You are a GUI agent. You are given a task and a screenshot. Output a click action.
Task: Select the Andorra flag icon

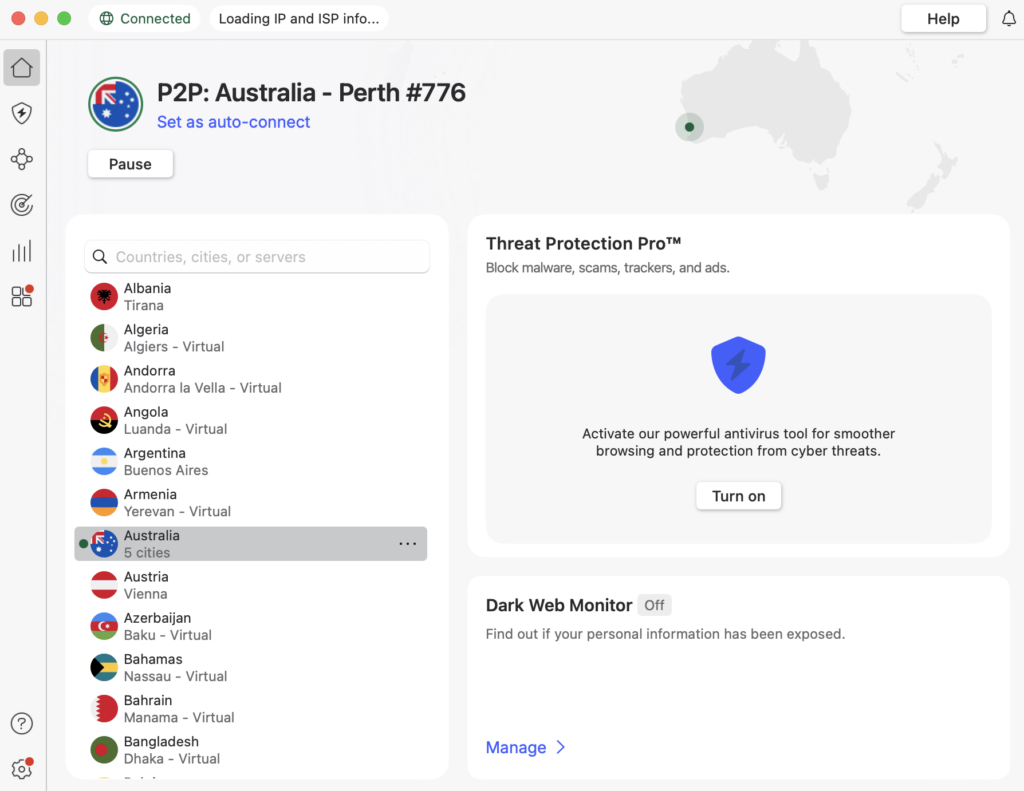tap(104, 379)
